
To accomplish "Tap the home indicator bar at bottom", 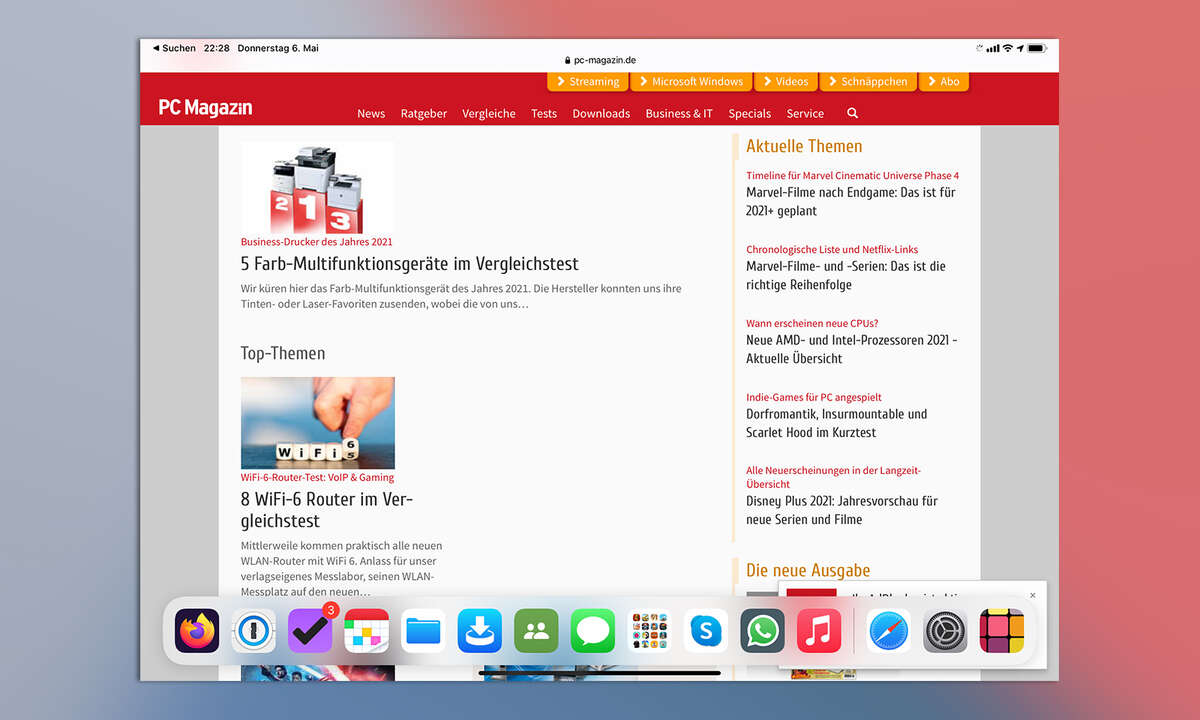I will pos(600,673).
